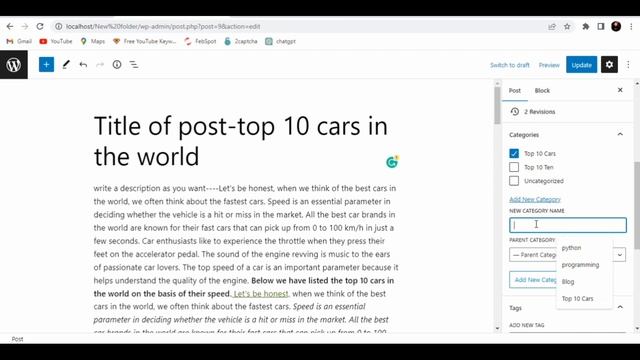Screen dimensions: 640x360
Task: Check the Uncategorized category
Action: click(514, 181)
